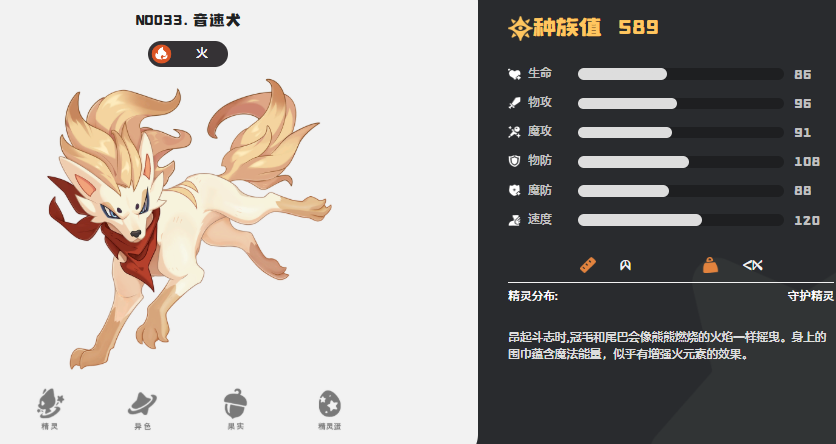Switch to the 异色 shiny variant icon
This screenshot has width=836, height=444.
tap(142, 403)
